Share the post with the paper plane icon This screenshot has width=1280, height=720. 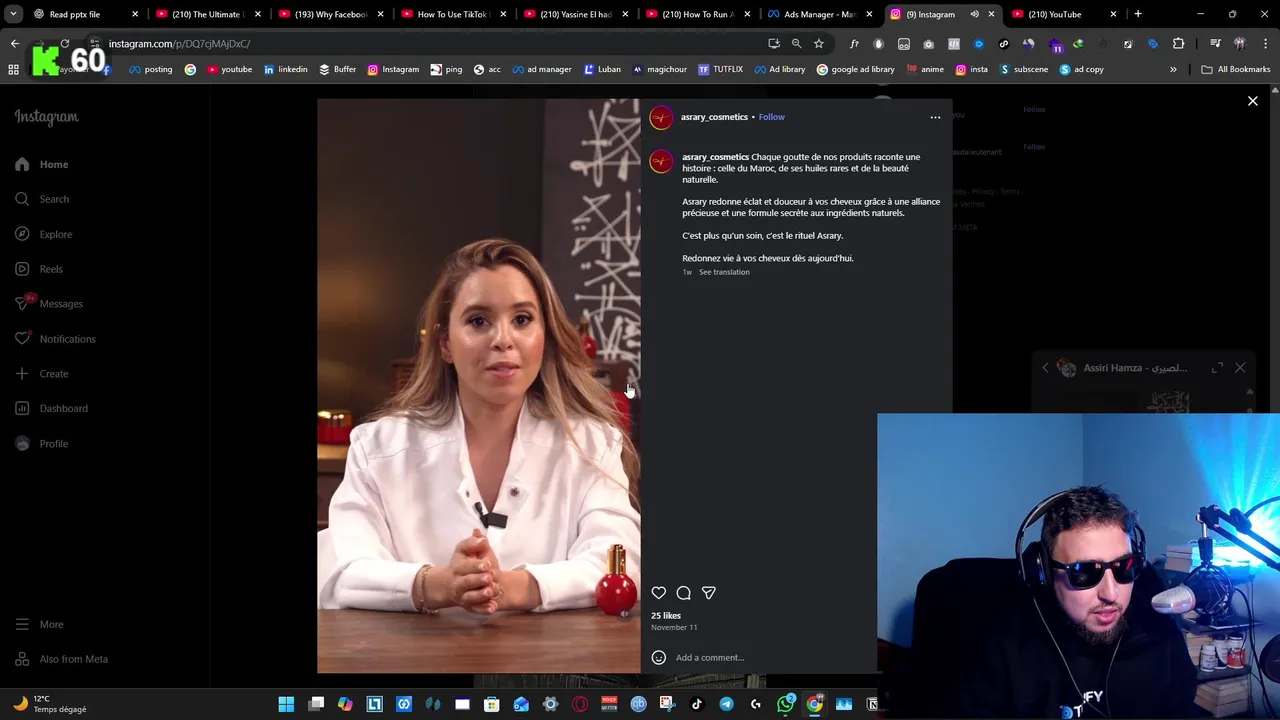709,593
